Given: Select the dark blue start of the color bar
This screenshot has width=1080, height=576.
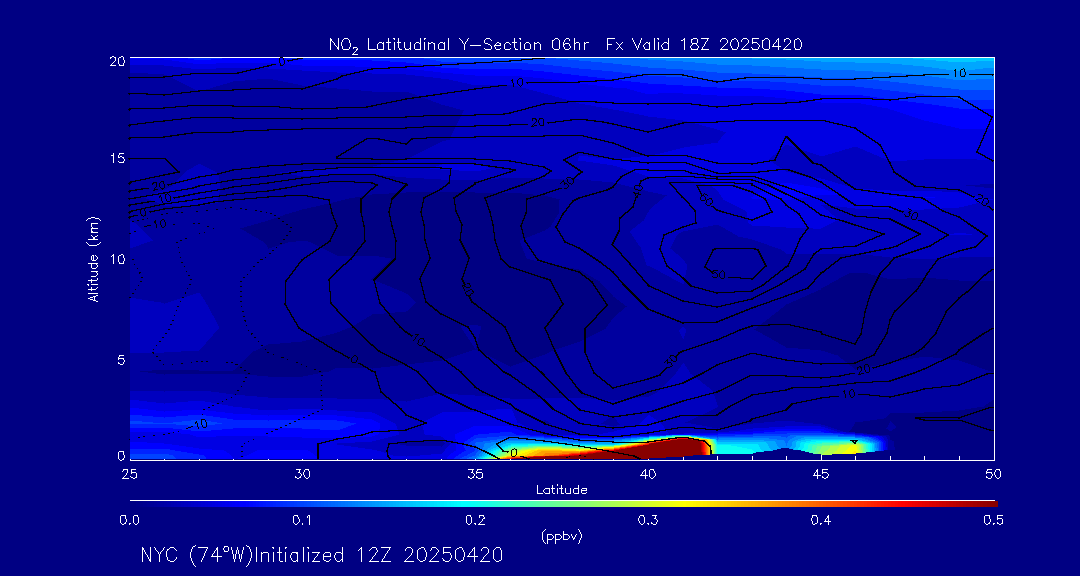Looking at the screenshot, I should (x=140, y=502).
